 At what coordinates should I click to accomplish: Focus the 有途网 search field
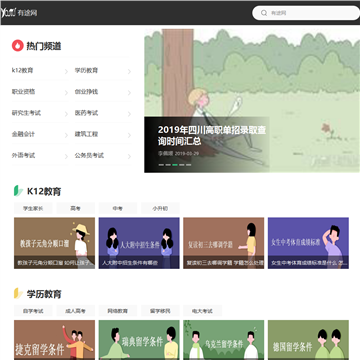pyautogui.click(x=306, y=13)
